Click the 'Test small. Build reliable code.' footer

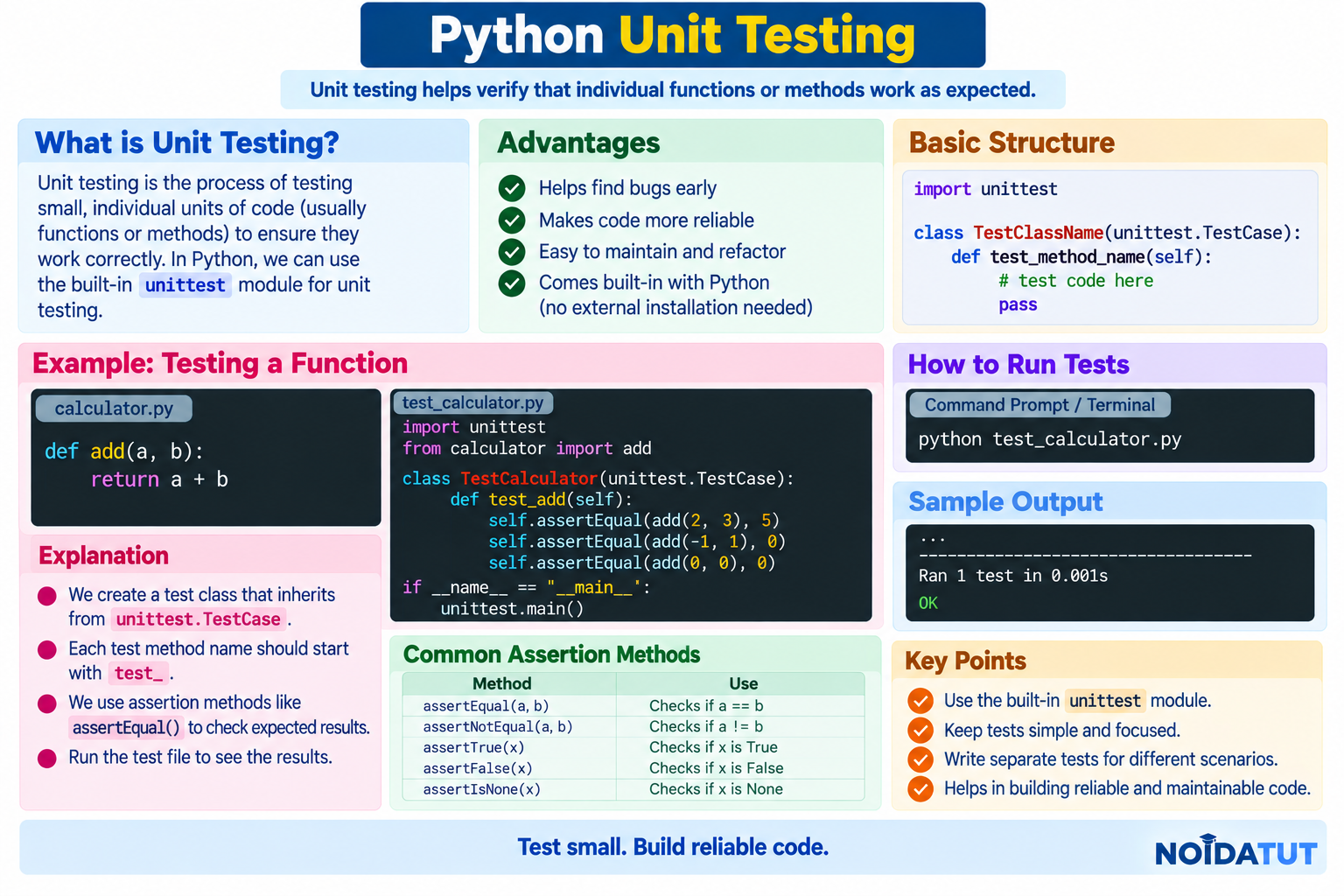click(673, 847)
